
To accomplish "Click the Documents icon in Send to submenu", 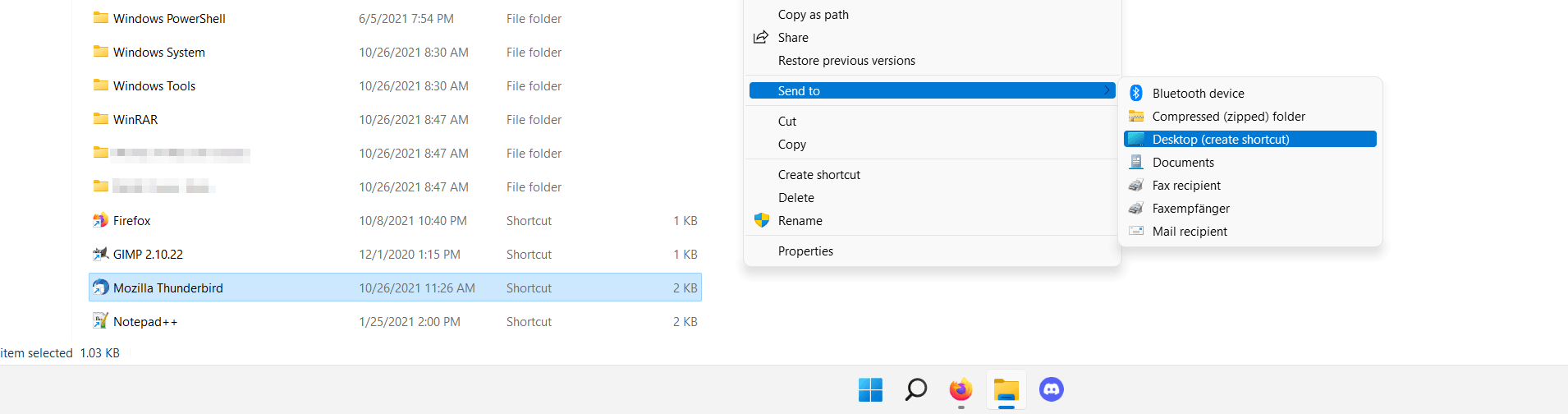I will [x=1136, y=162].
